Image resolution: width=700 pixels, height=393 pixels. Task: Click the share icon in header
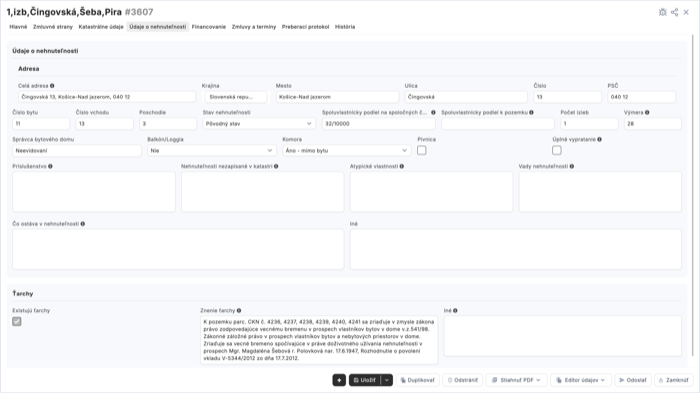click(x=675, y=12)
